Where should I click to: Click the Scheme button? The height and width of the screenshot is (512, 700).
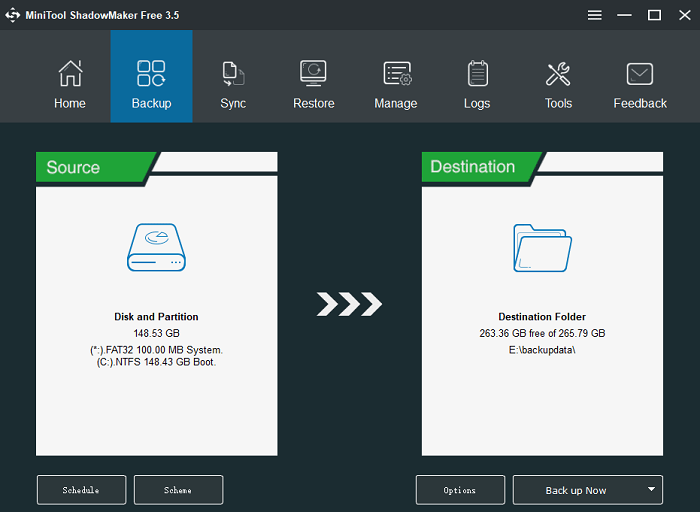click(x=178, y=490)
